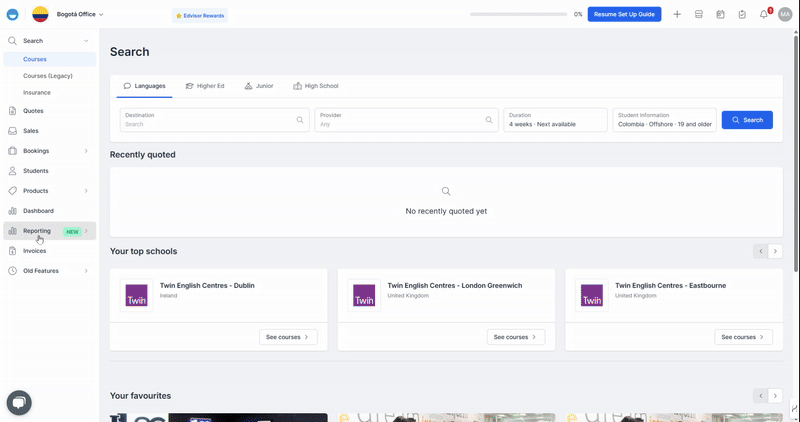Click the Twin English Centres - Dublin title
The image size is (800, 422).
(x=207, y=286)
